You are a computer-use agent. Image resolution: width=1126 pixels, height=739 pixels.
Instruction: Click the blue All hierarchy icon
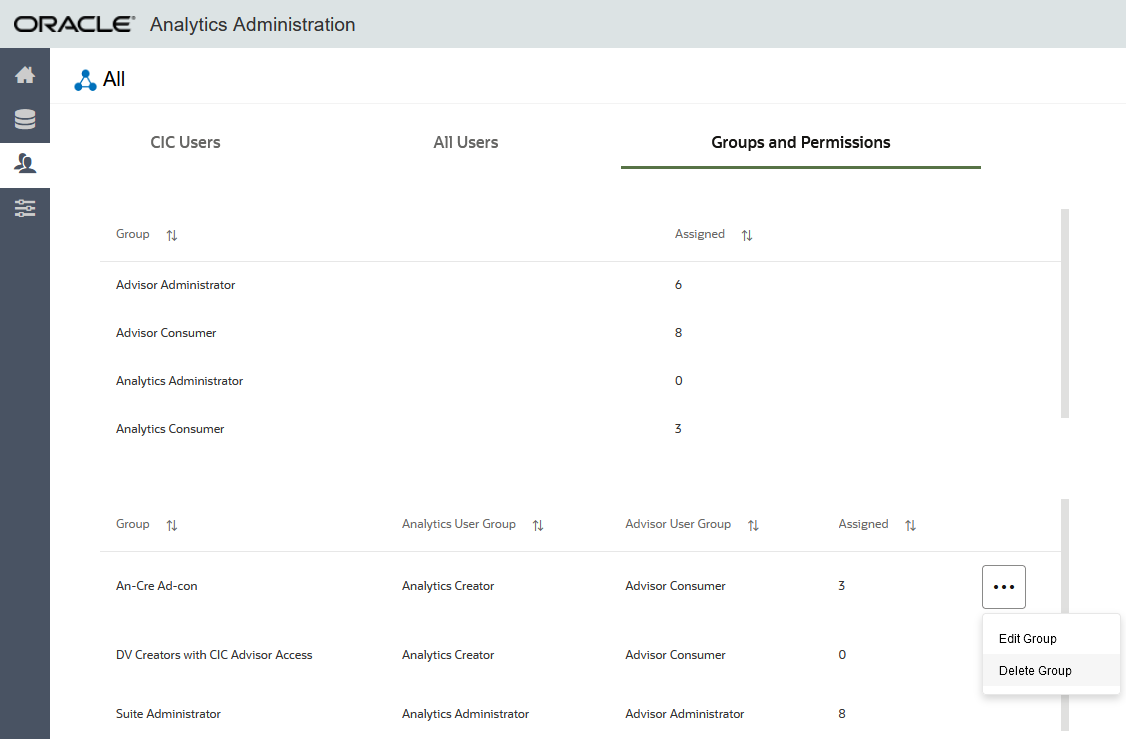[85, 80]
